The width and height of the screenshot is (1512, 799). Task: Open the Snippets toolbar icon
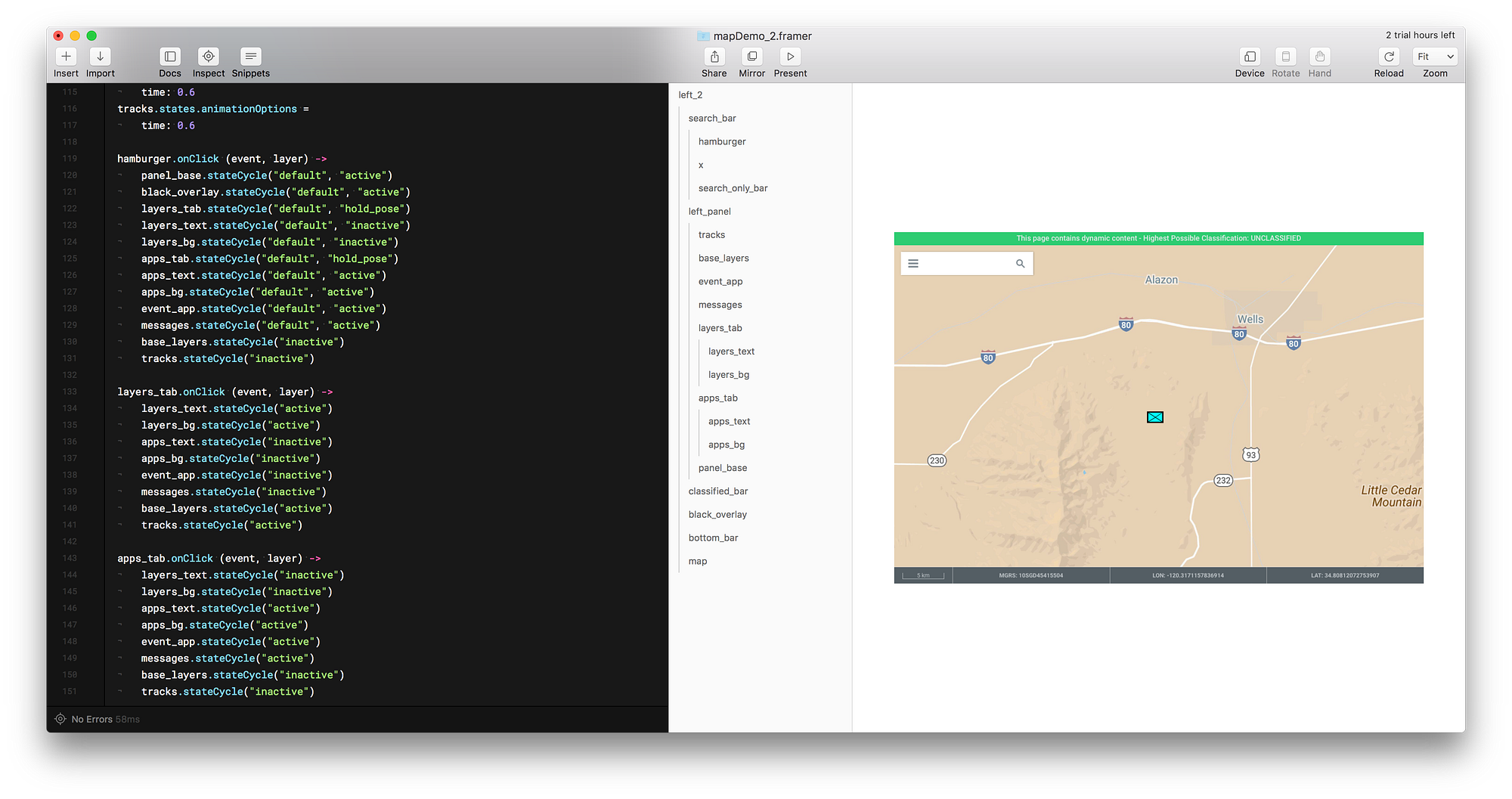click(250, 57)
